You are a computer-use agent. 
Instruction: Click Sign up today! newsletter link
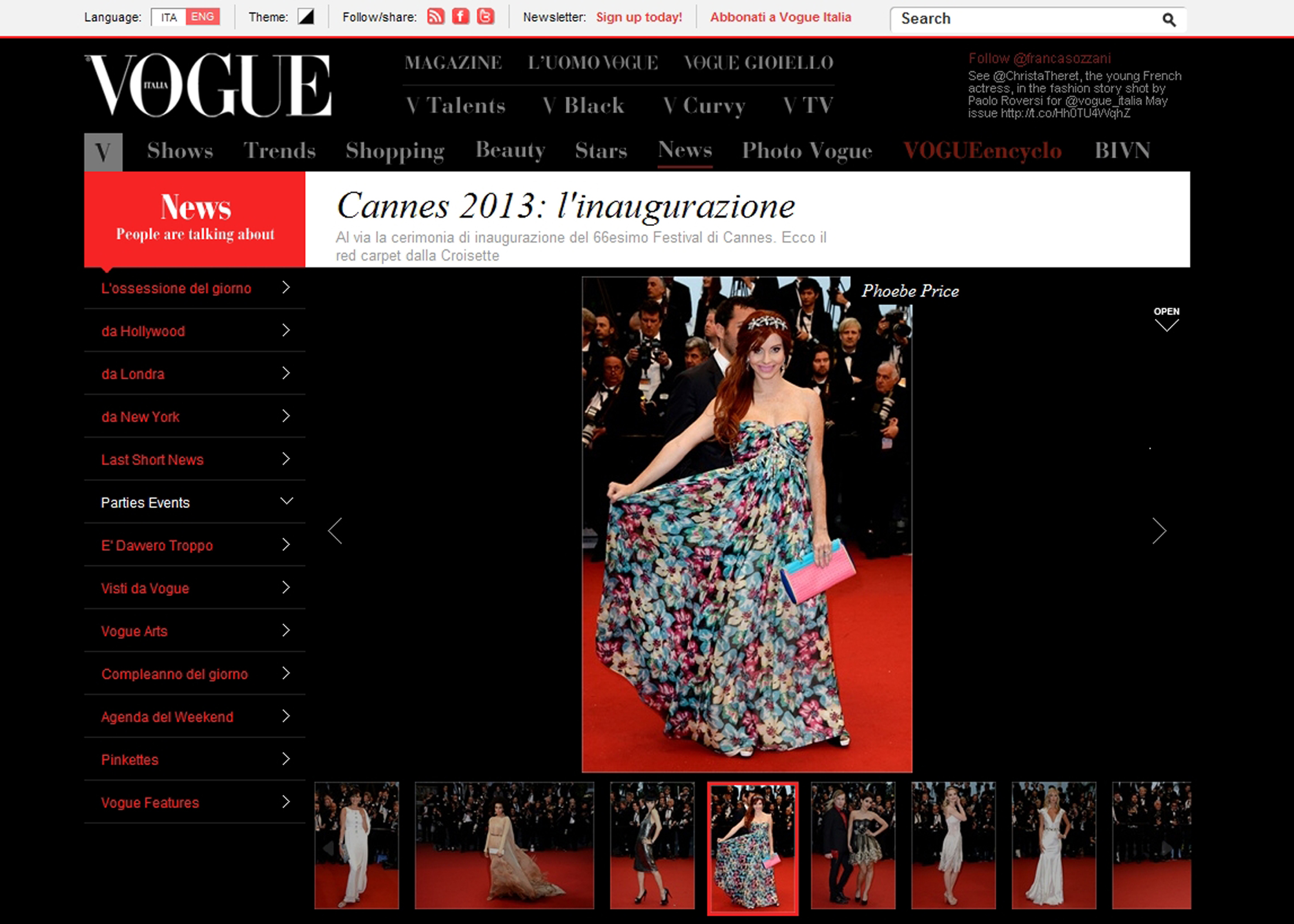[x=638, y=17]
